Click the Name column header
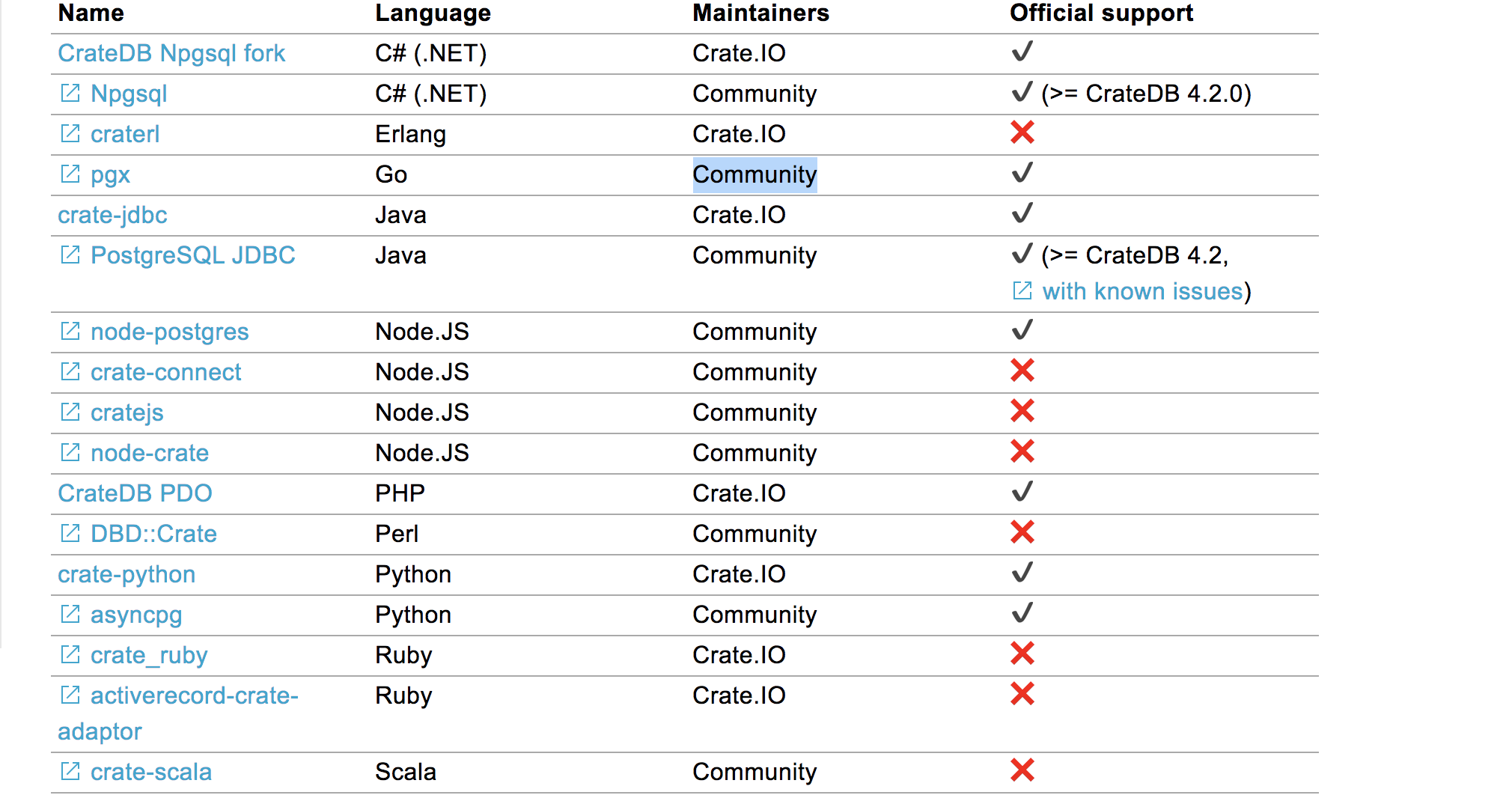The height and width of the screenshot is (810, 1512). point(91,13)
